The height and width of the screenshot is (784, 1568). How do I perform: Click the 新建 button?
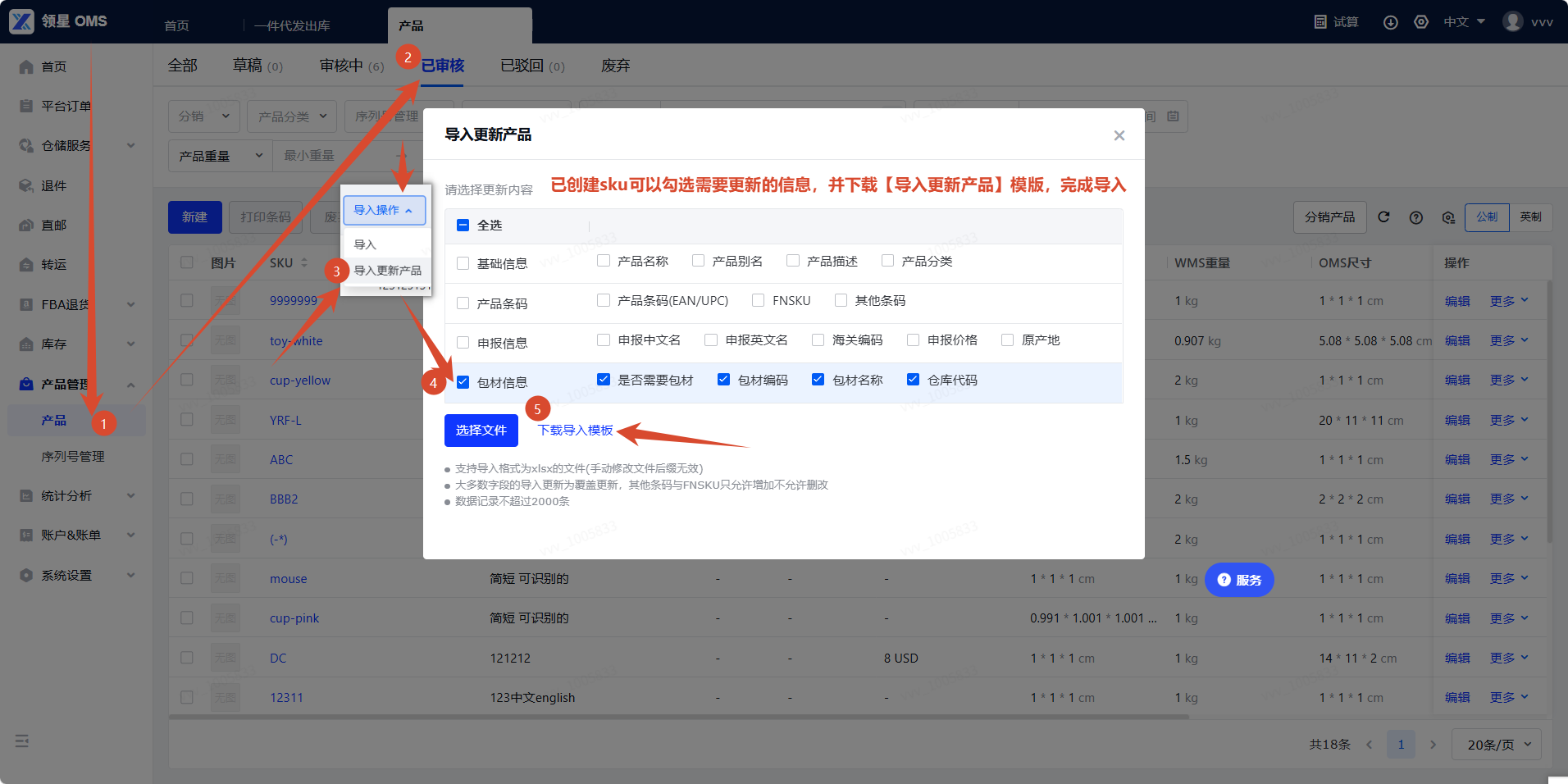pyautogui.click(x=195, y=217)
